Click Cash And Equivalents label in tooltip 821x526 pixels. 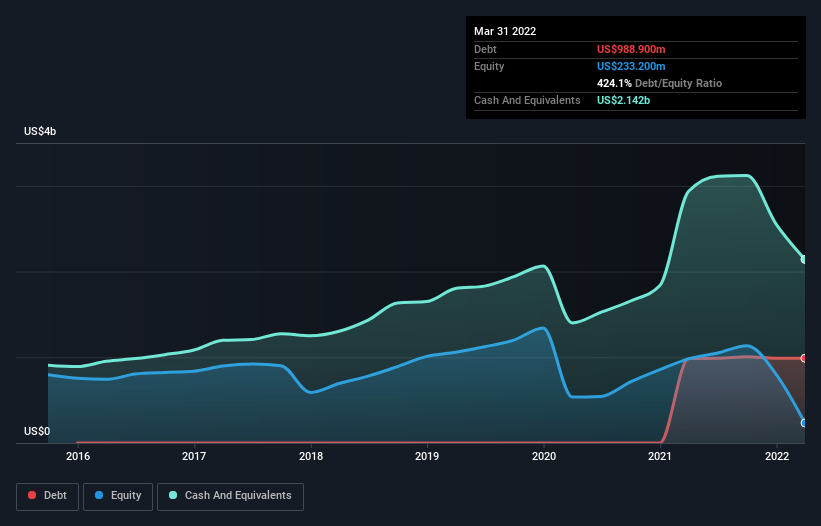[x=527, y=100]
